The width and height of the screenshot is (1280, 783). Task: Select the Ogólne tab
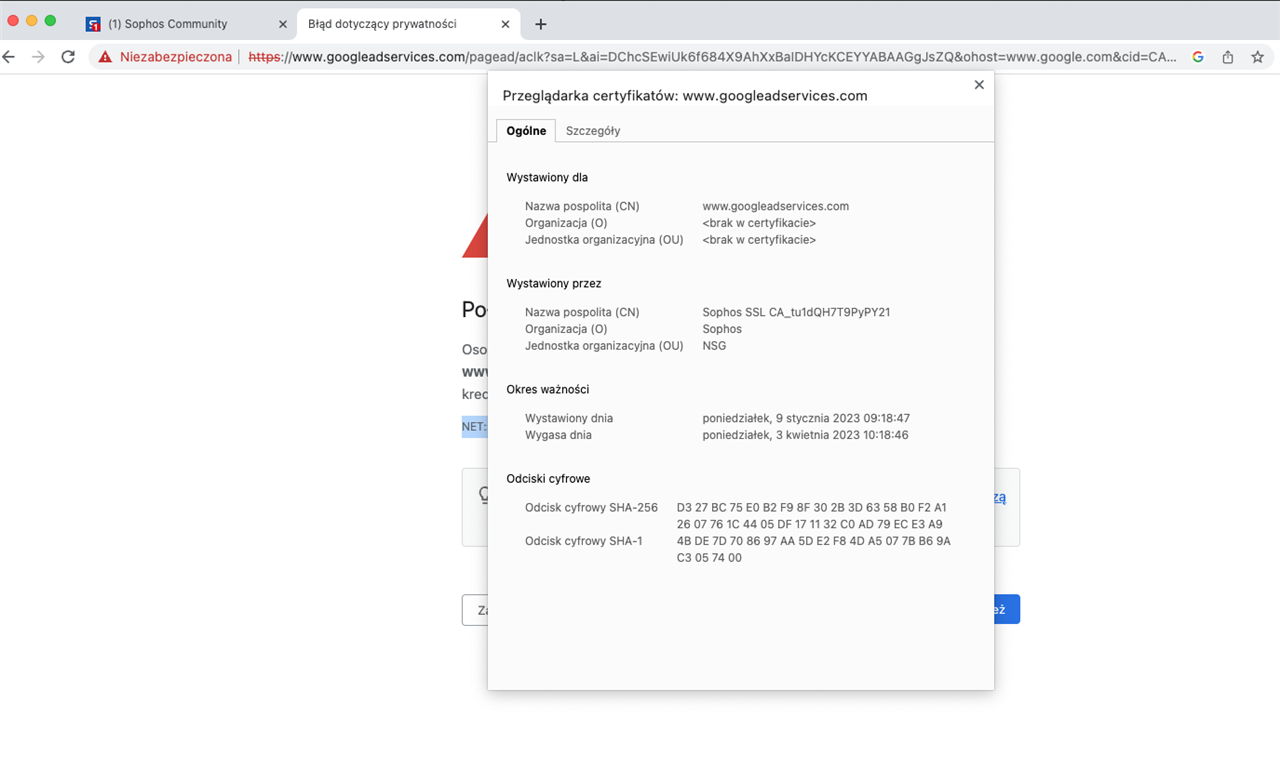pyautogui.click(x=526, y=130)
